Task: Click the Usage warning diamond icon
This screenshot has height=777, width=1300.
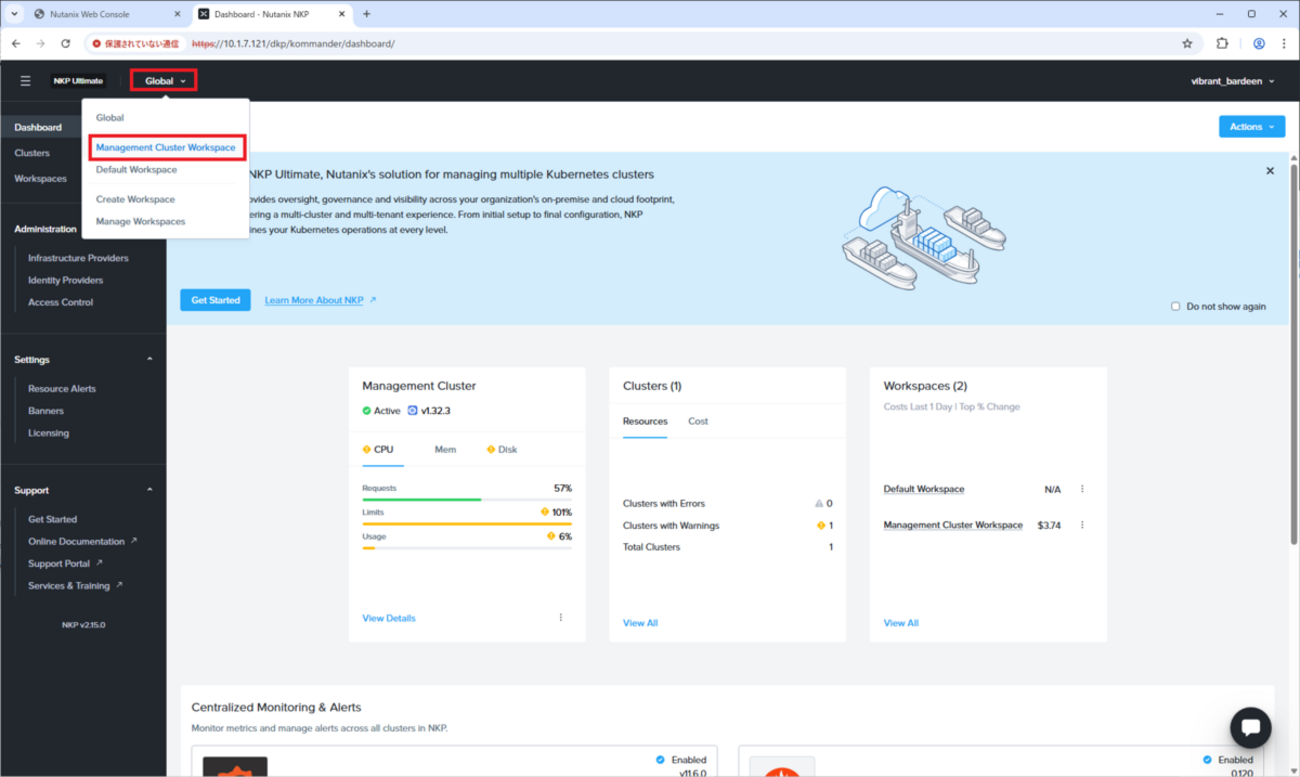Action: coord(551,536)
